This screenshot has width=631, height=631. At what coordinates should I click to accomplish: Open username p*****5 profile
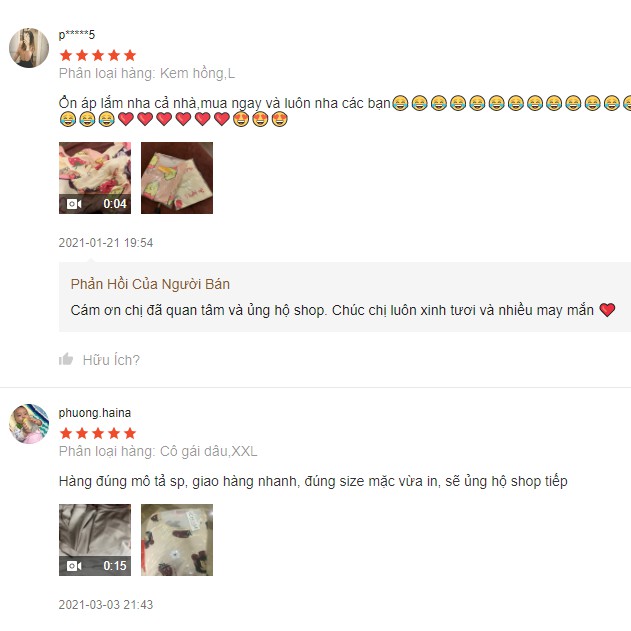click(x=77, y=35)
